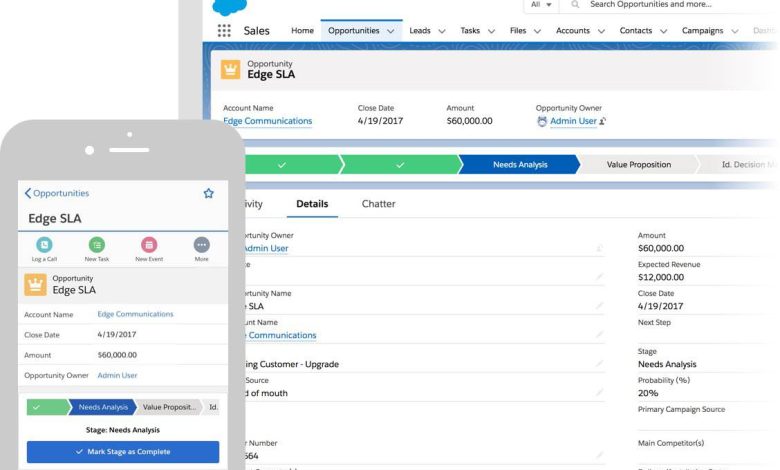Viewport: 780px width, 470px height.
Task: Click the edit pencil beside Customer - Upgrade
Action: click(x=599, y=364)
